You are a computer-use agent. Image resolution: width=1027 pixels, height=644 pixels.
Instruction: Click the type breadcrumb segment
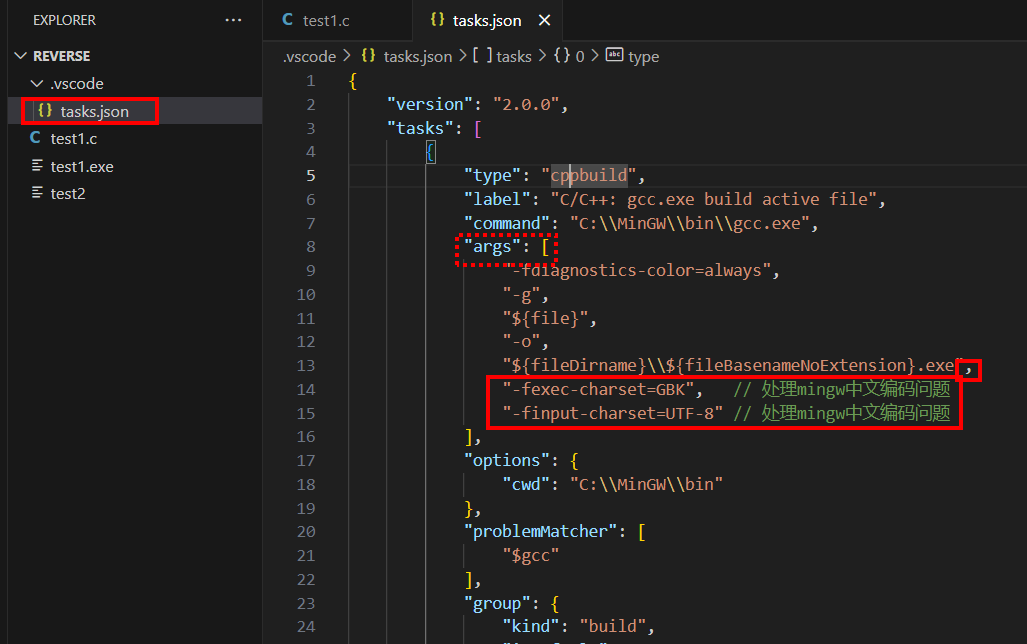[644, 56]
